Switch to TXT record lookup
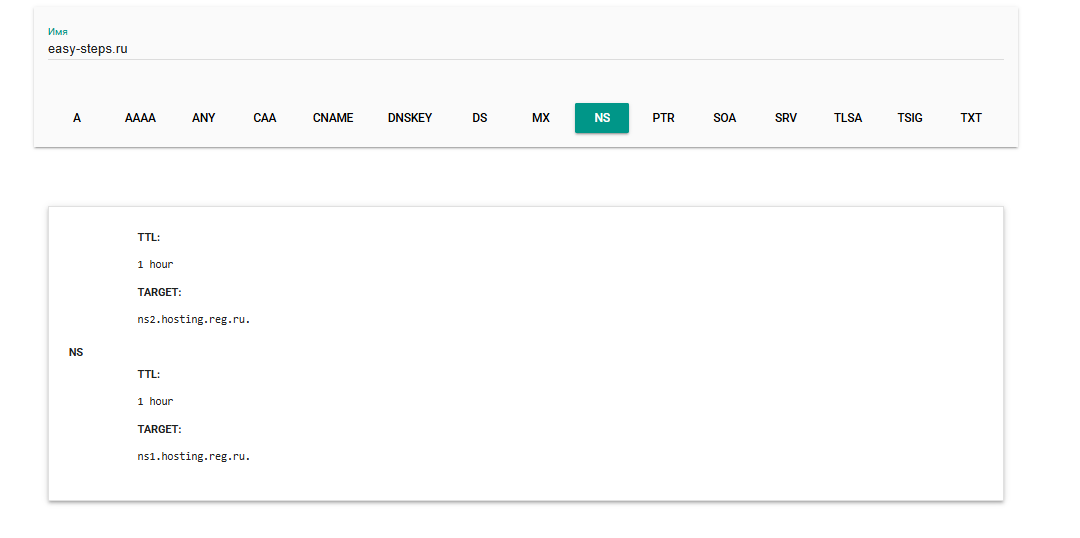 click(971, 118)
